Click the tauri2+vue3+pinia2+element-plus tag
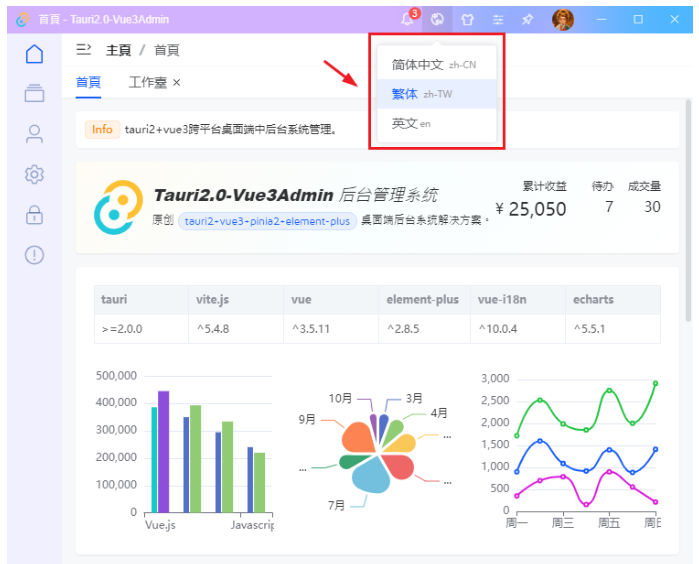Image resolution: width=699 pixels, height=564 pixels. pyautogui.click(x=267, y=221)
